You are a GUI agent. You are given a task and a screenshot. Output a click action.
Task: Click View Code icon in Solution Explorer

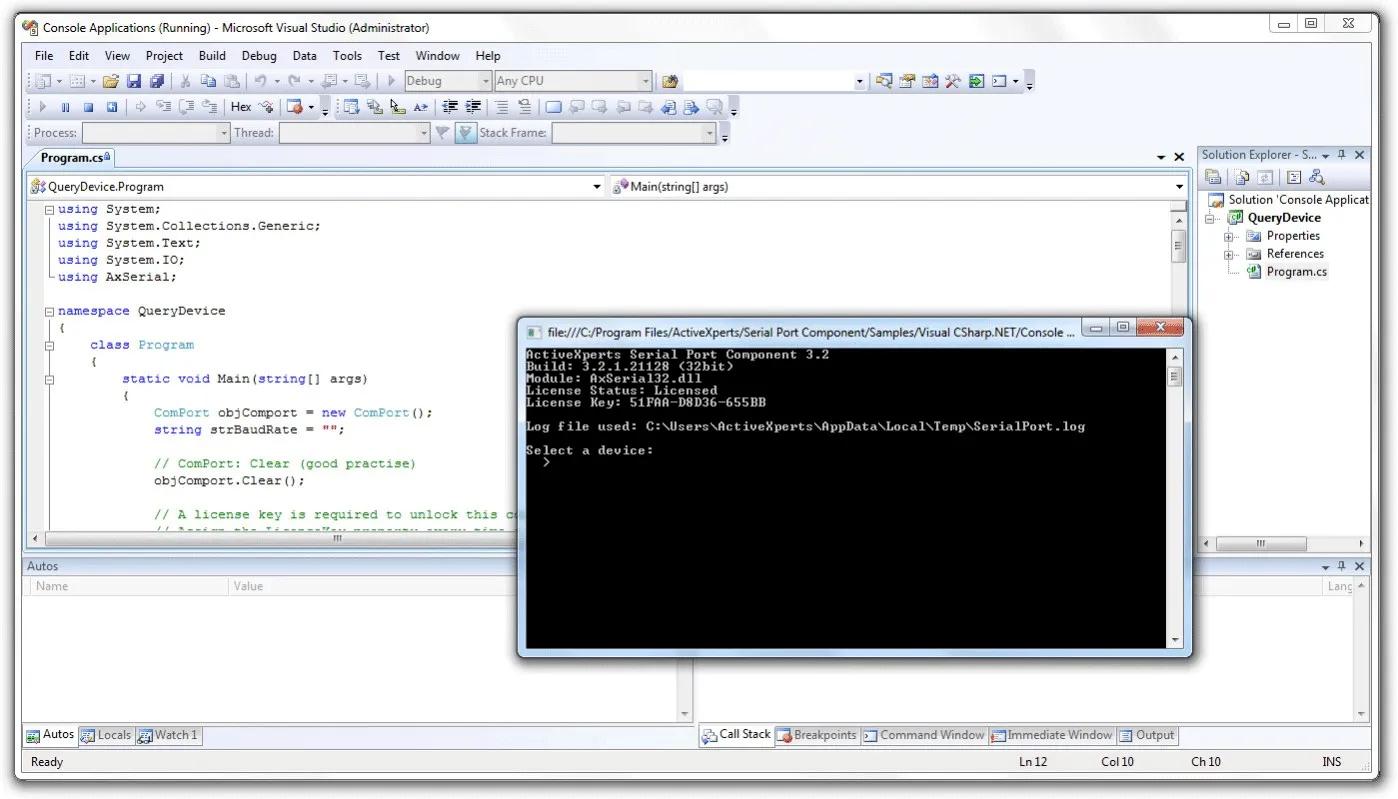tap(1293, 177)
